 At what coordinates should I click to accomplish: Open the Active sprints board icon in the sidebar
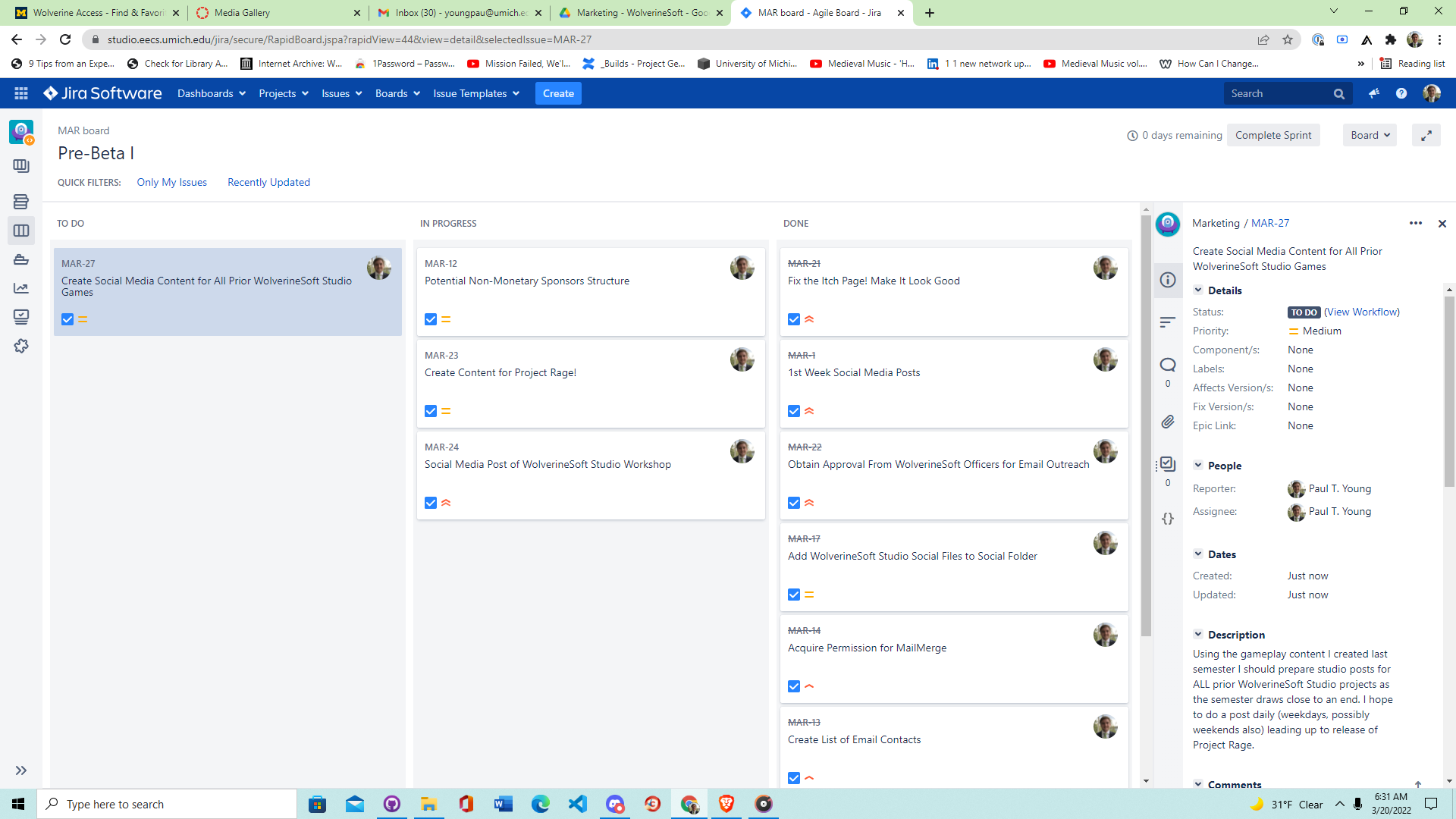[x=21, y=231]
